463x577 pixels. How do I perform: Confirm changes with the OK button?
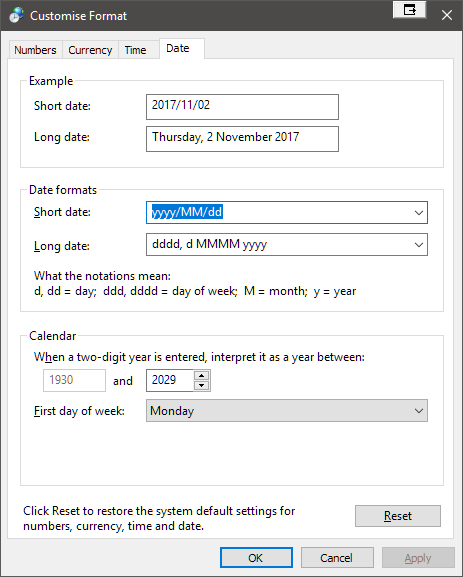click(x=256, y=558)
